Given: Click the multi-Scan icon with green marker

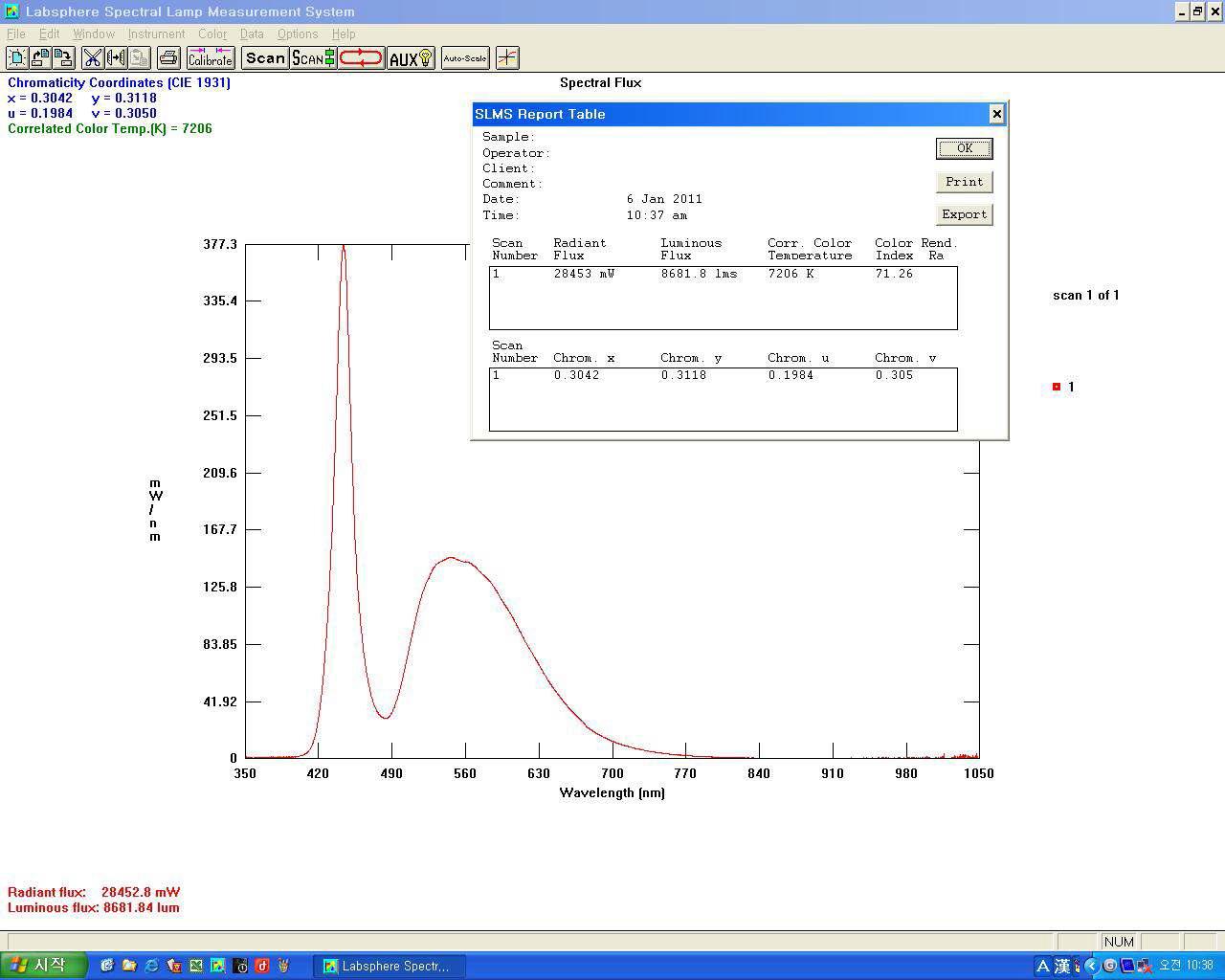Looking at the screenshot, I should click(x=313, y=58).
